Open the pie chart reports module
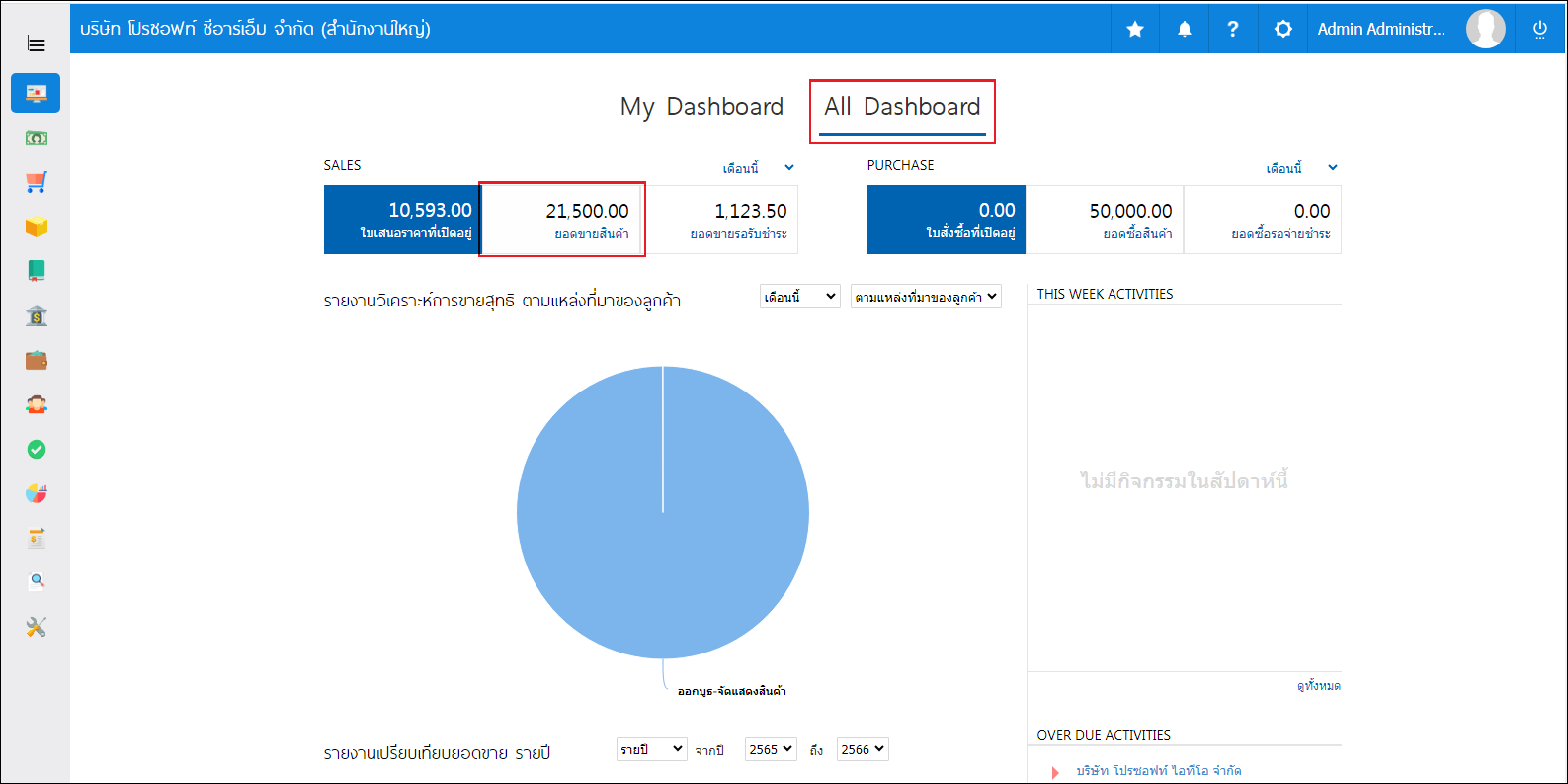The height and width of the screenshot is (784, 1568). (37, 493)
